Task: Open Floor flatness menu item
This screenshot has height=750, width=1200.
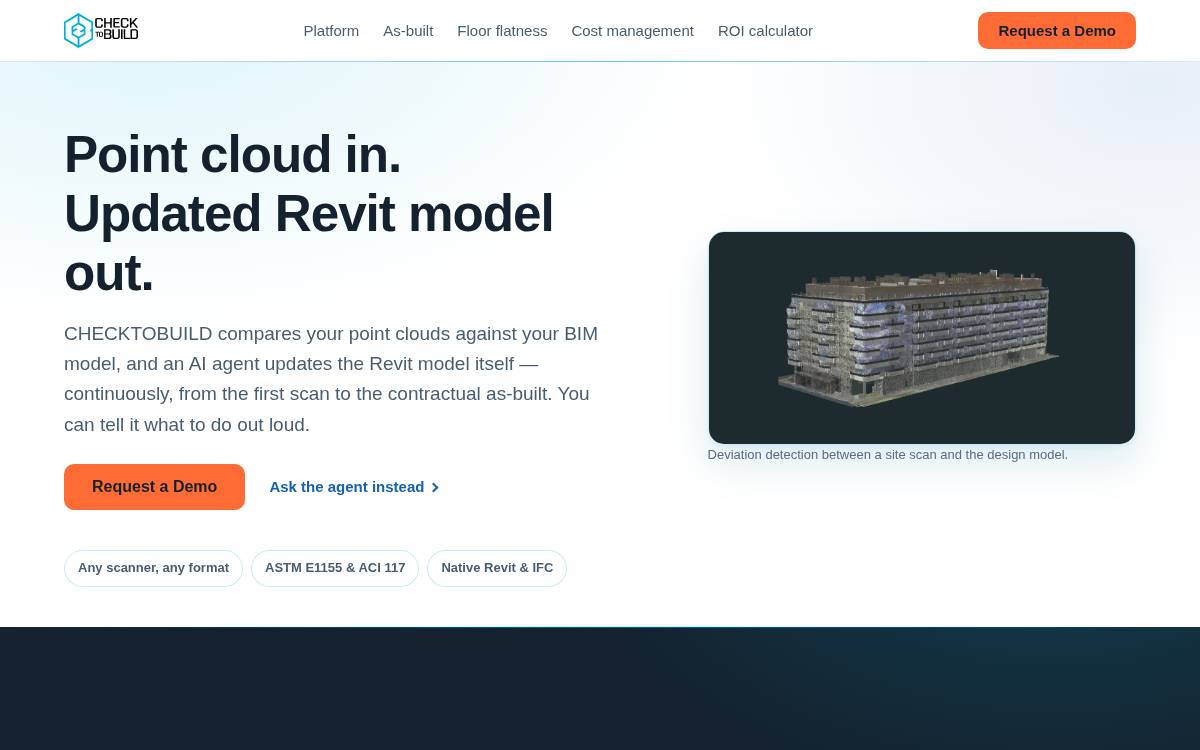Action: tap(502, 31)
